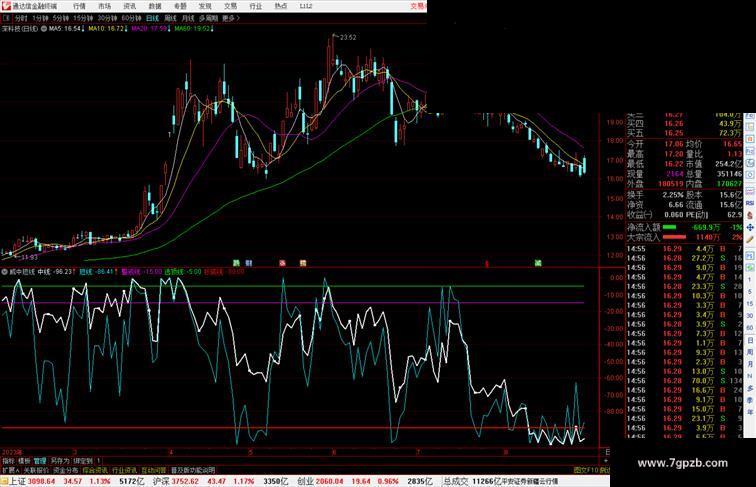This screenshot has width=756, height=487.
Task: Click the 通达信 application logo icon
Action: tap(5, 6)
